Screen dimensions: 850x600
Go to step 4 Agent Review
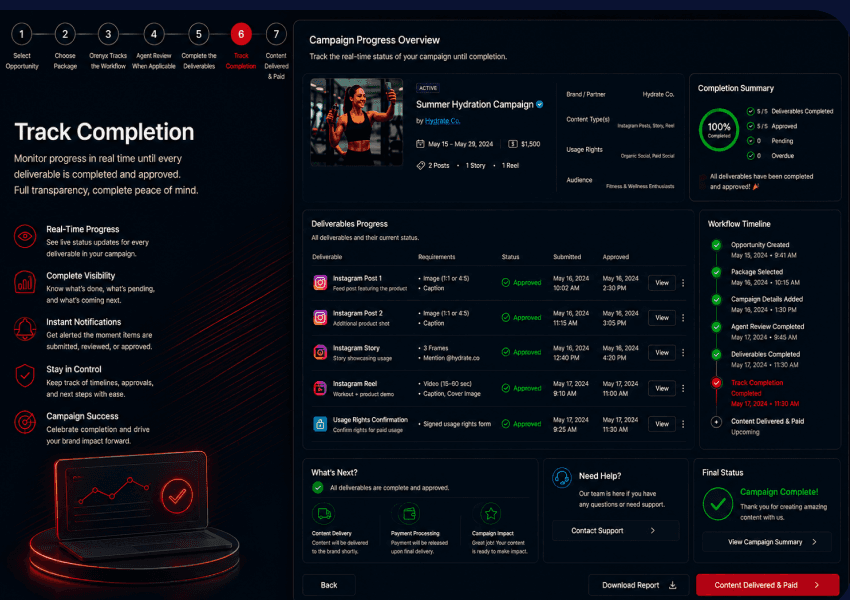[154, 35]
